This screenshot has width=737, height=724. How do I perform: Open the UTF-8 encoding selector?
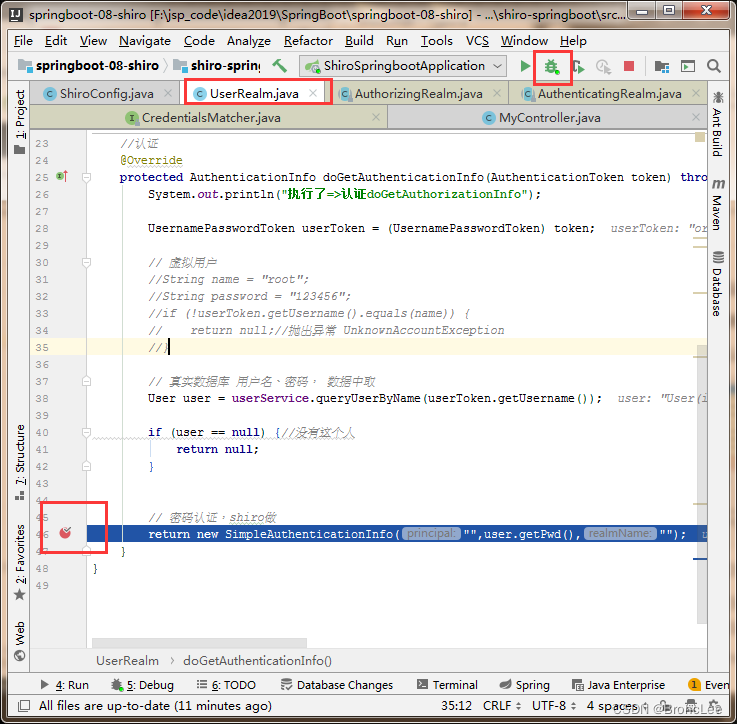pyautogui.click(x=554, y=706)
